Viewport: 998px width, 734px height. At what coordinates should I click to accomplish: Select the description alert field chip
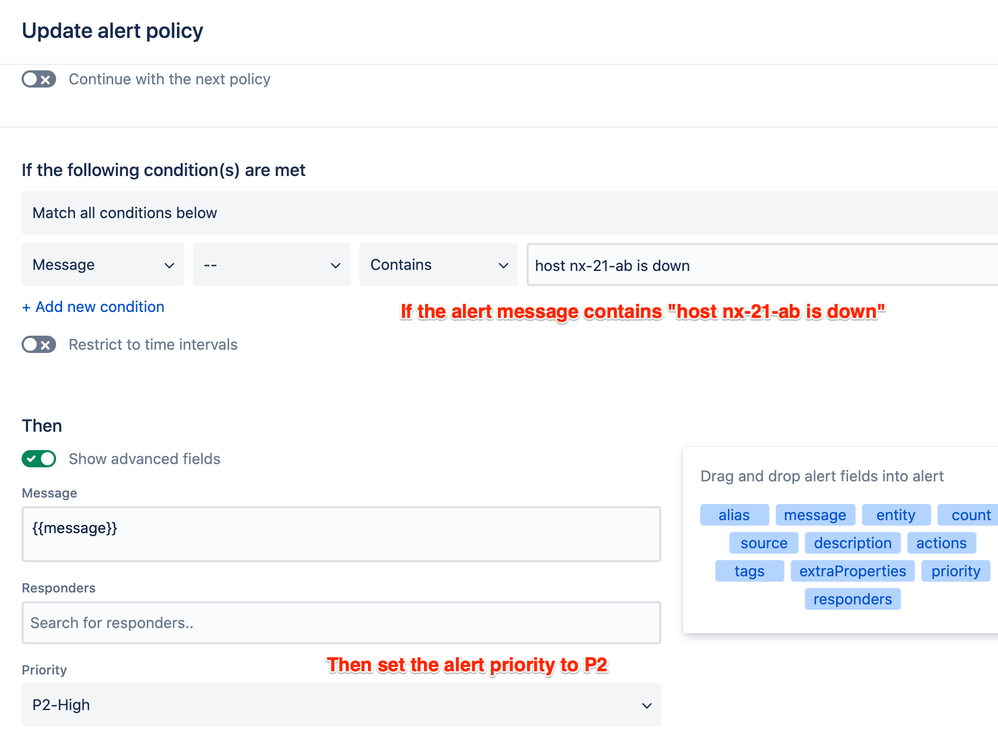(852, 542)
